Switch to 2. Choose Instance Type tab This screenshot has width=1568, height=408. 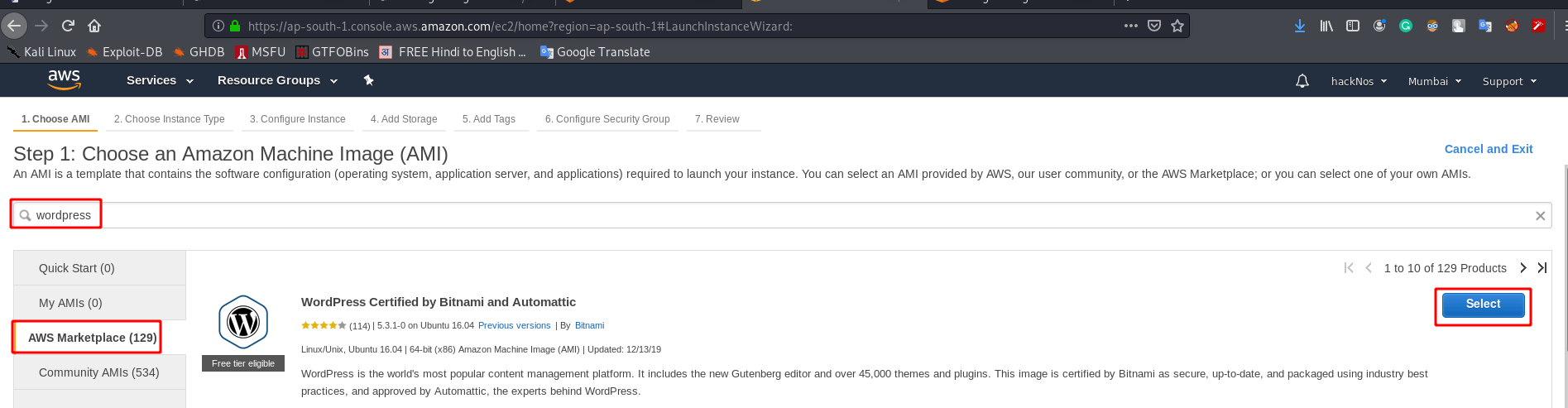[x=170, y=119]
